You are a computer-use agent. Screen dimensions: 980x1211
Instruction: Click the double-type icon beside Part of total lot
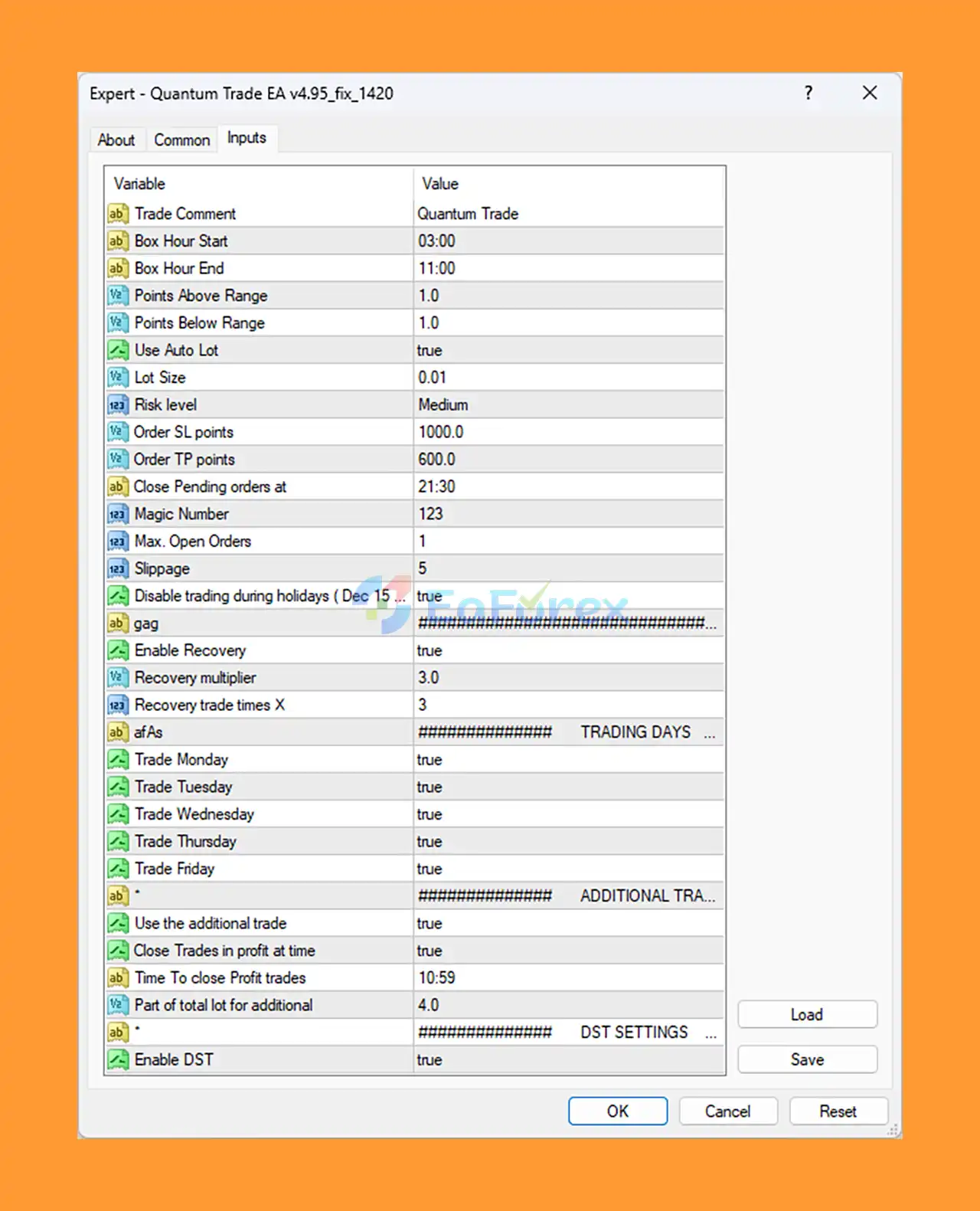pyautogui.click(x=117, y=1005)
